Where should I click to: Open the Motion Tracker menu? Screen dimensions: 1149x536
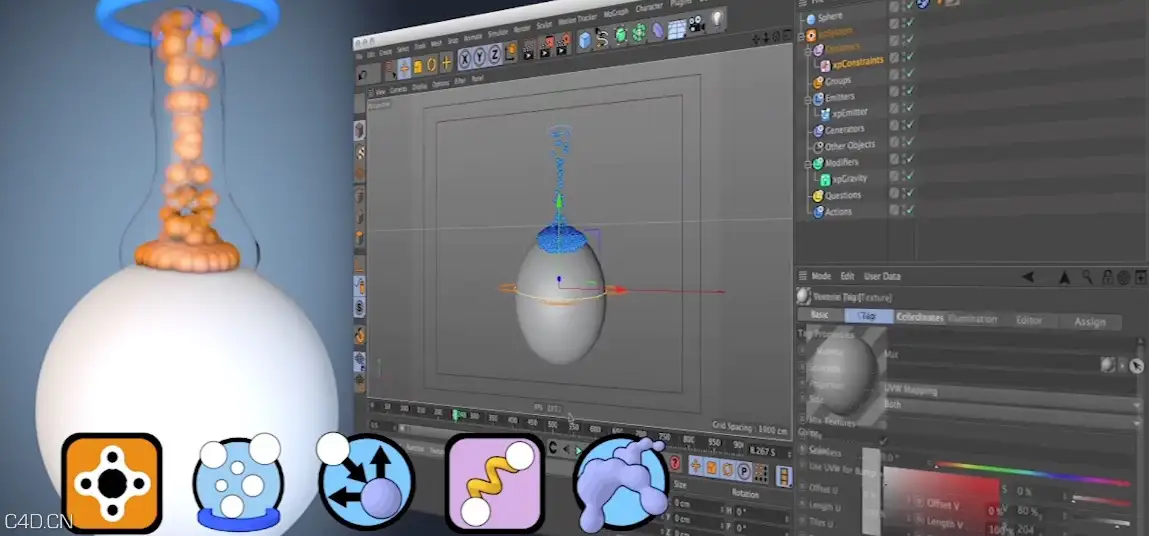[577, 20]
